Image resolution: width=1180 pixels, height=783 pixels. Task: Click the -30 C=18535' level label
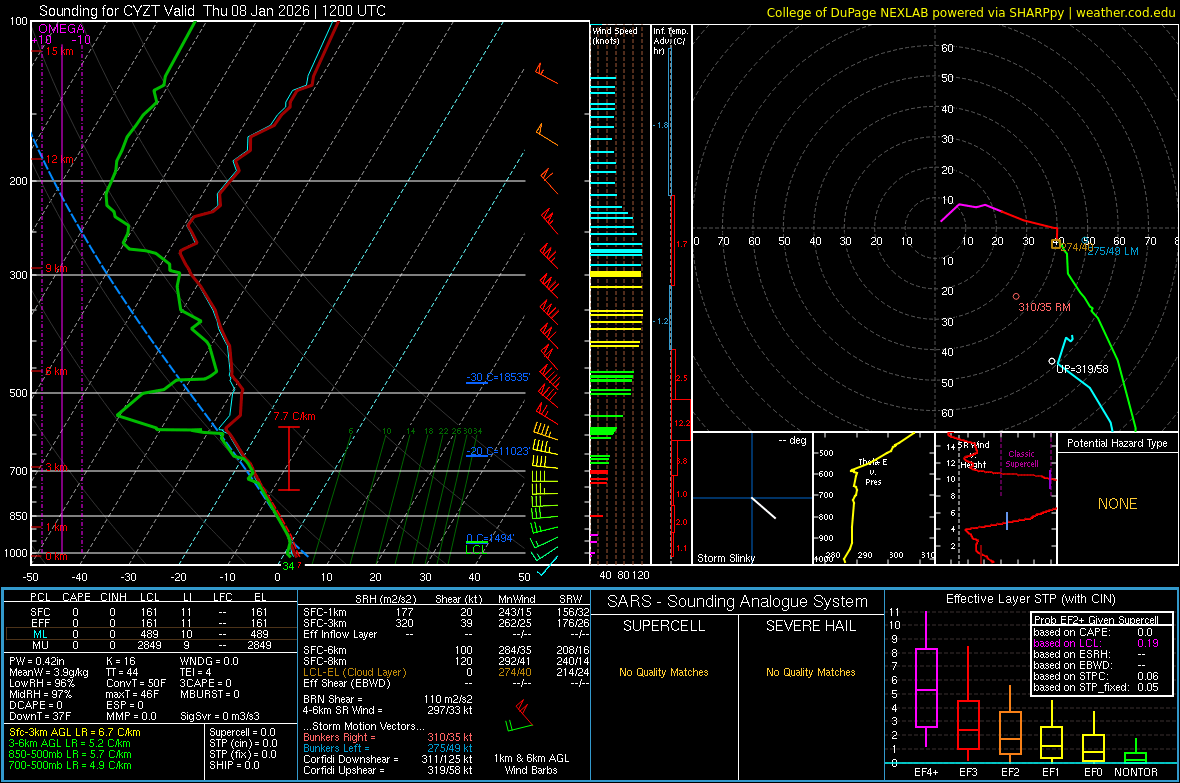point(497,377)
